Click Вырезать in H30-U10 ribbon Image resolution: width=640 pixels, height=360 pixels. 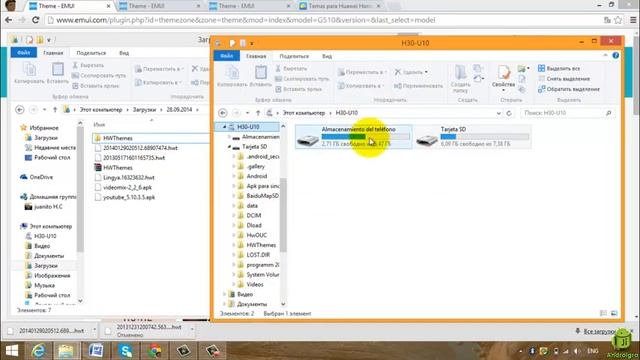(x=292, y=69)
